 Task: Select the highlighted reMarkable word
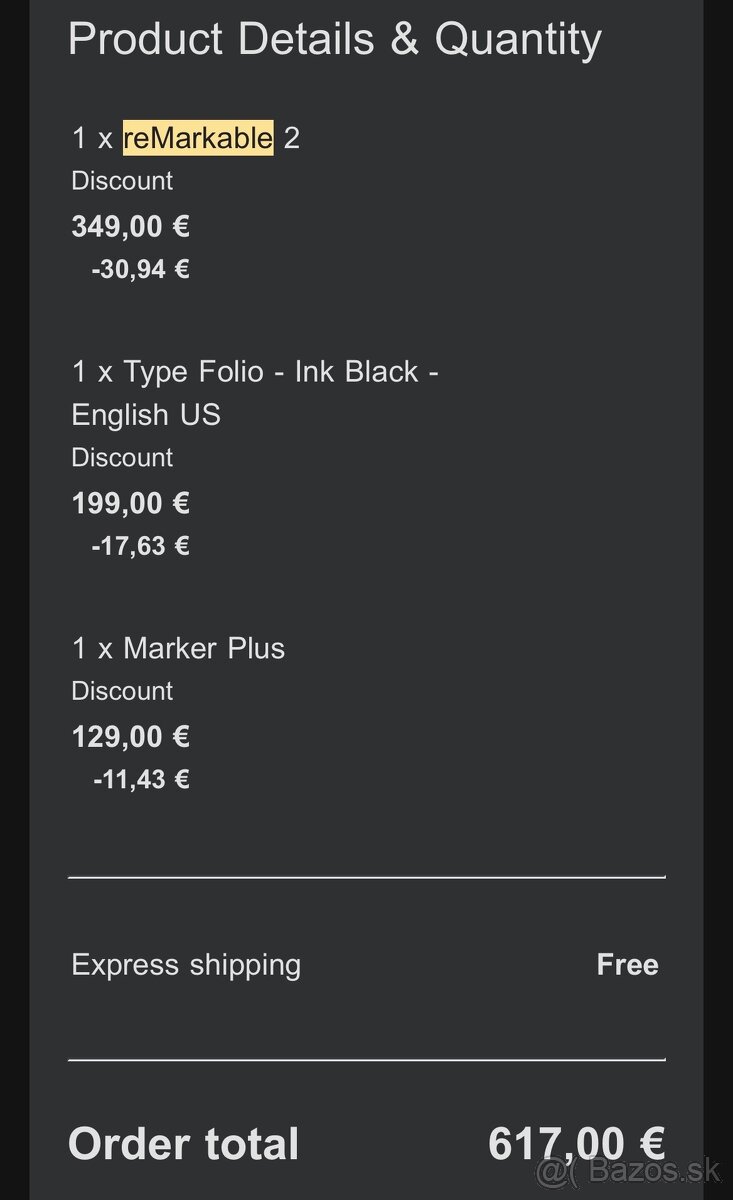[198, 137]
